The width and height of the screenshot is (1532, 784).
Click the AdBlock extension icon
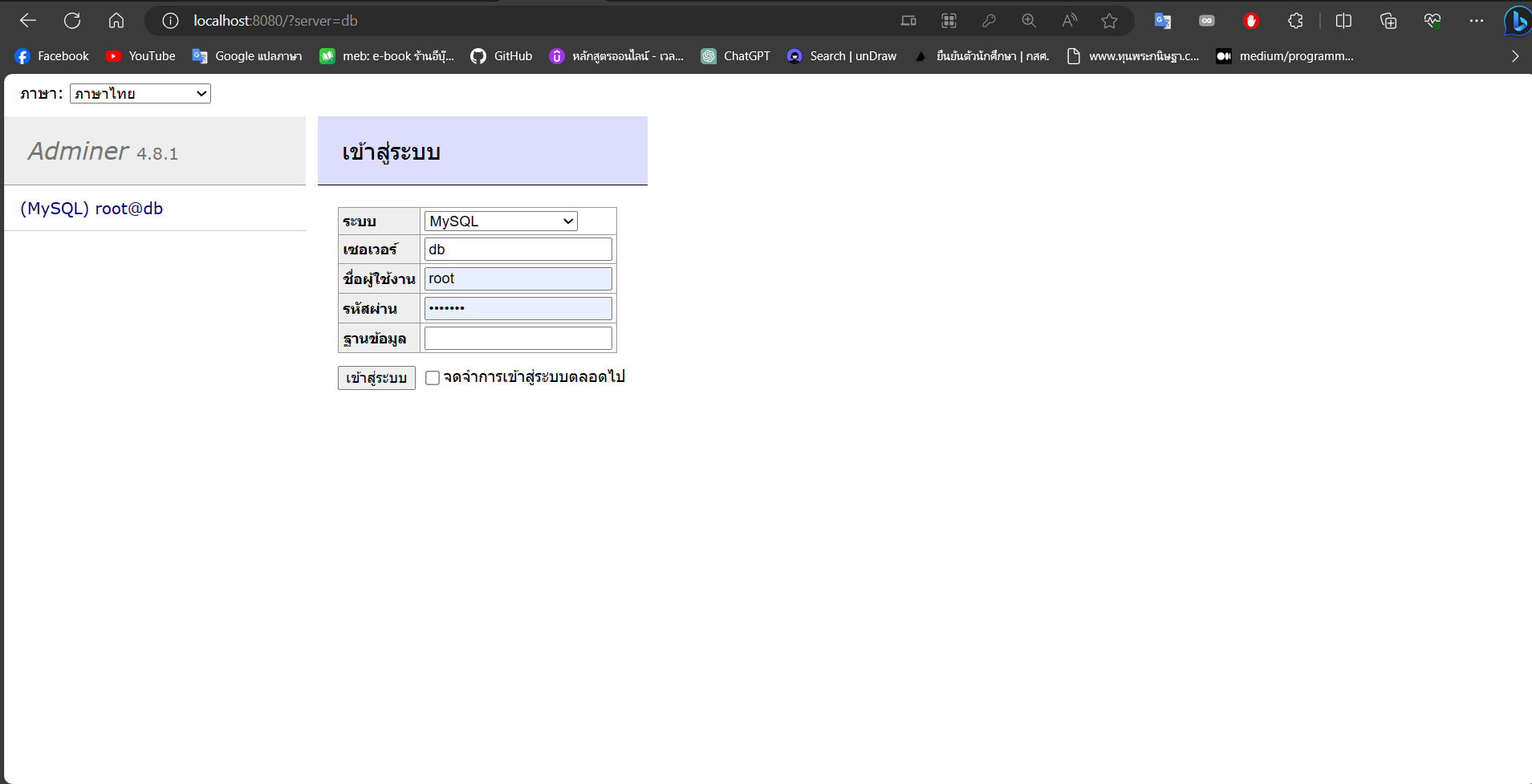1252,21
